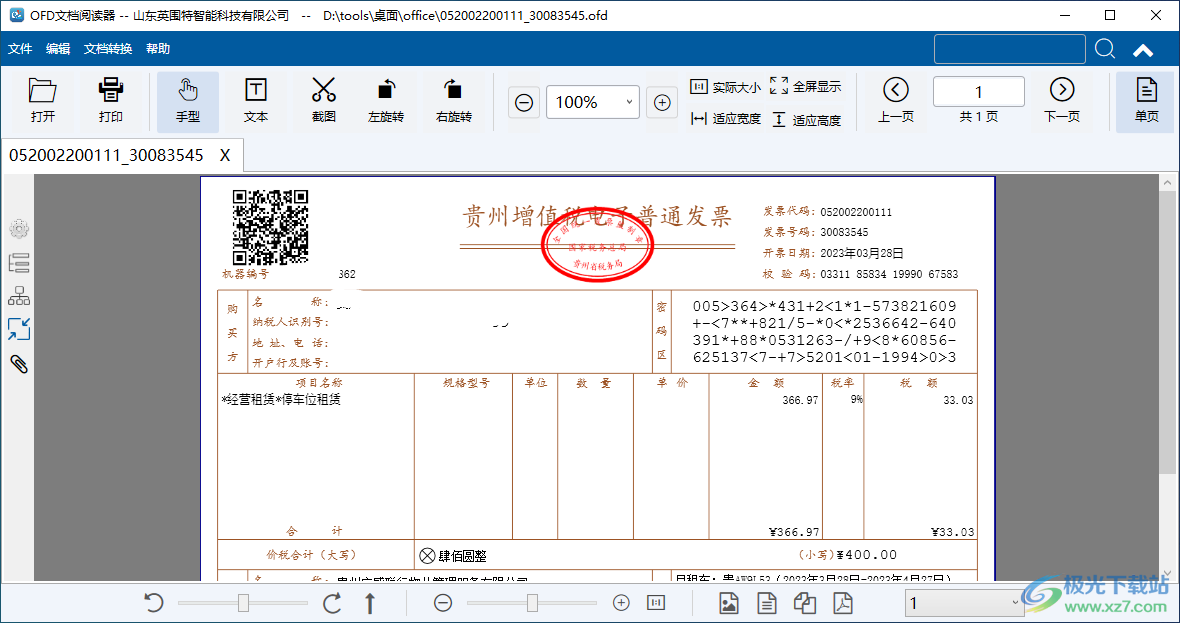This screenshot has width=1180, height=623.
Task: Select the 手型 hand tool
Action: [187, 101]
